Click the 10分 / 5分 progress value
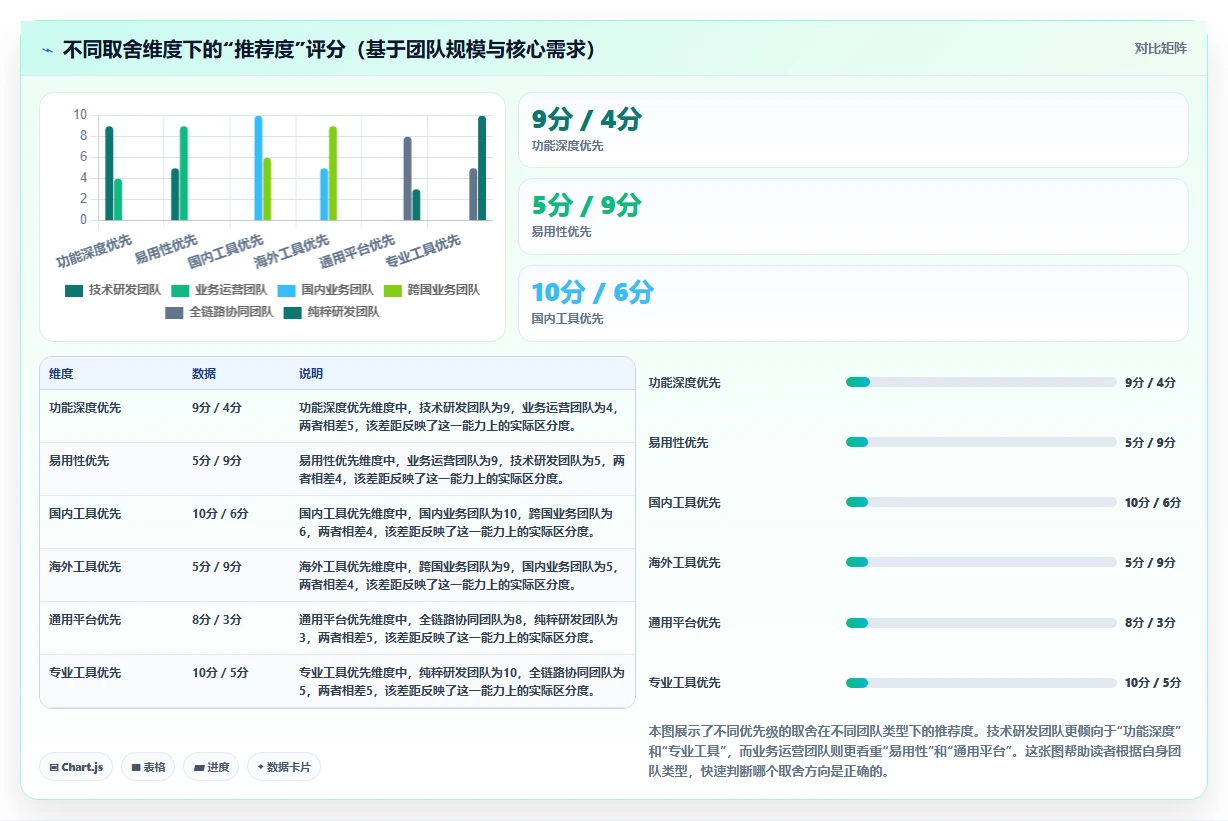 1153,683
